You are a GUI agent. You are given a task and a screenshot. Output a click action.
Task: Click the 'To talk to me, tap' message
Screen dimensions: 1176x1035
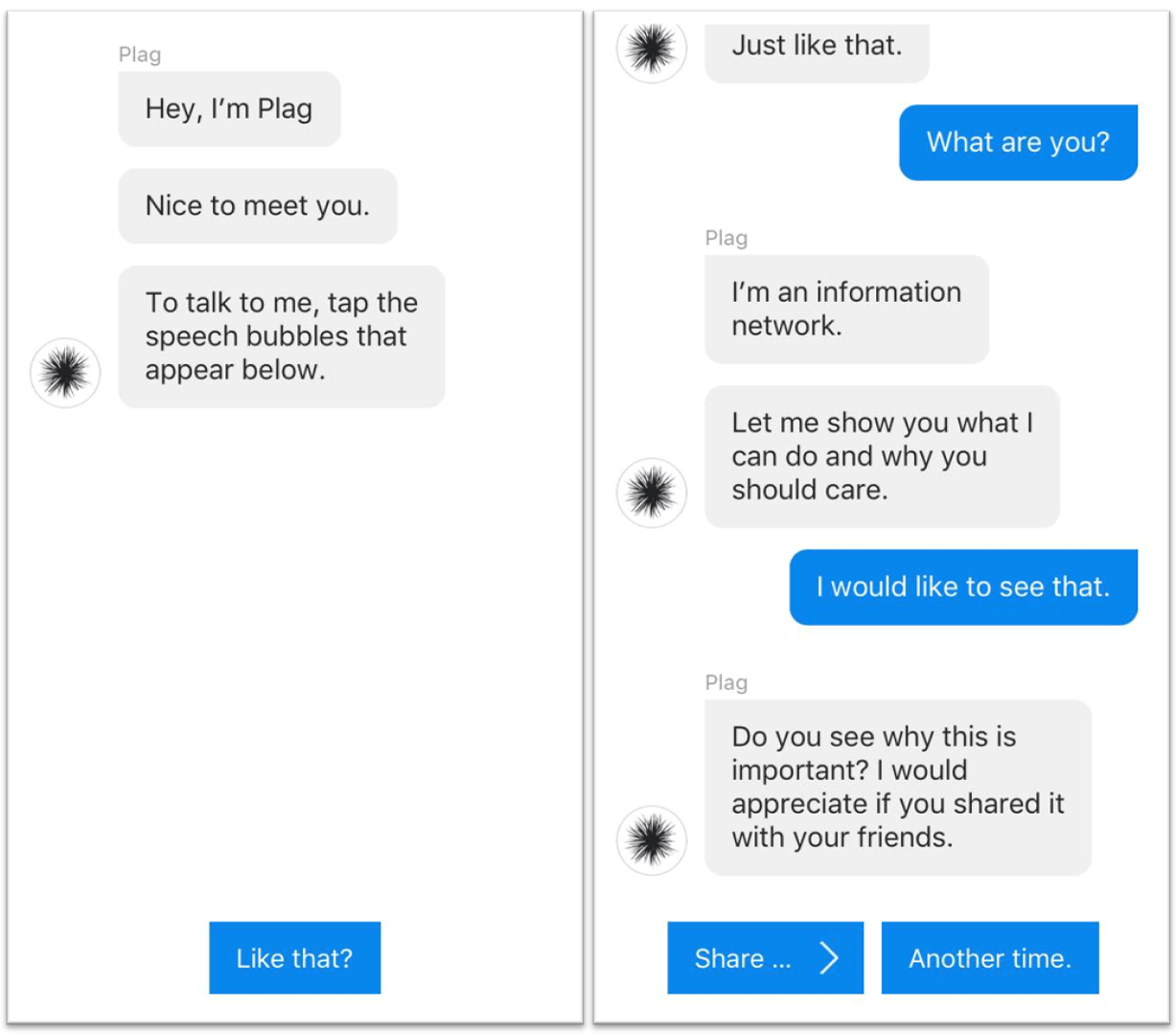281,336
